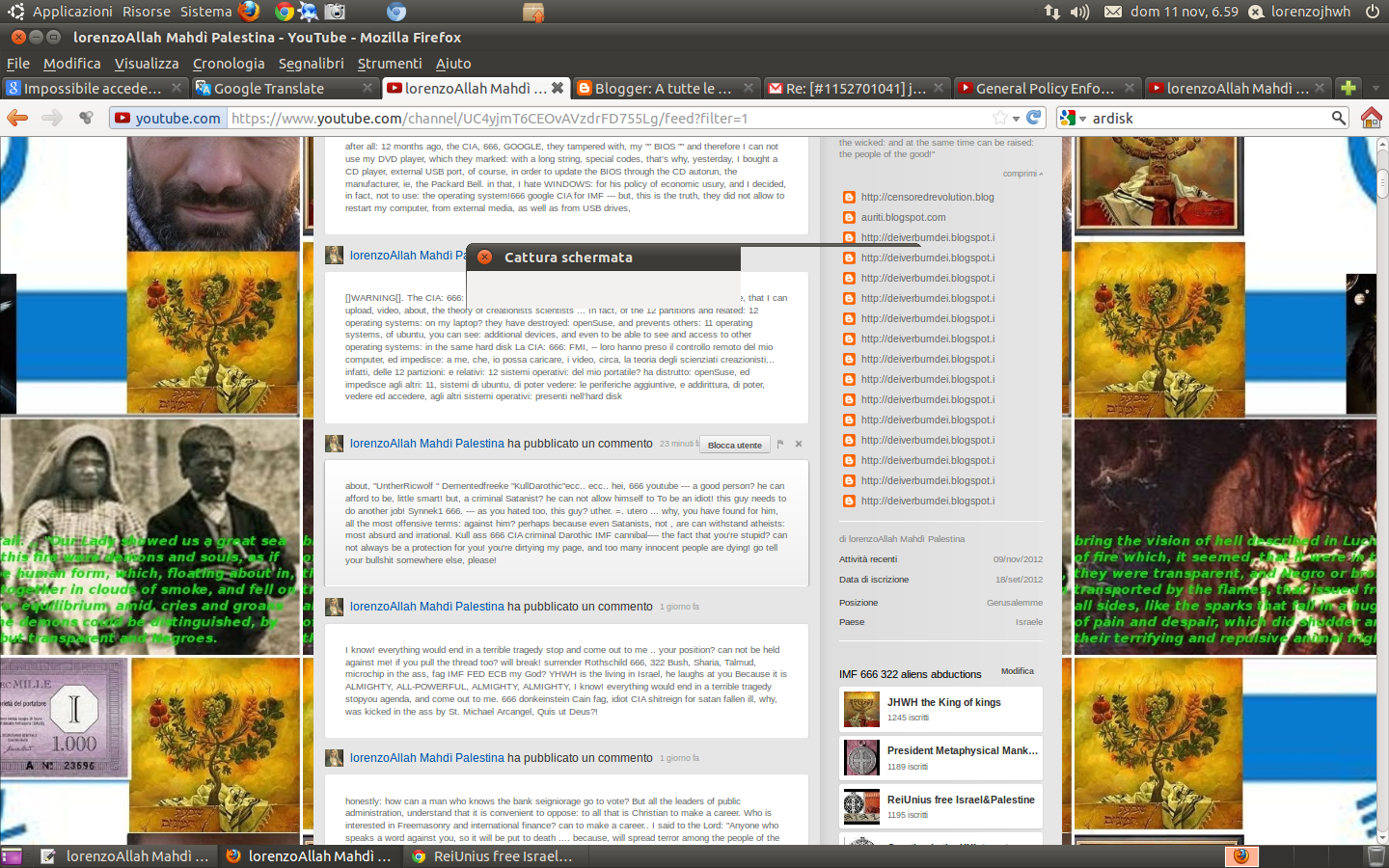
Task: Click the Firefox home button
Action: (1371, 118)
